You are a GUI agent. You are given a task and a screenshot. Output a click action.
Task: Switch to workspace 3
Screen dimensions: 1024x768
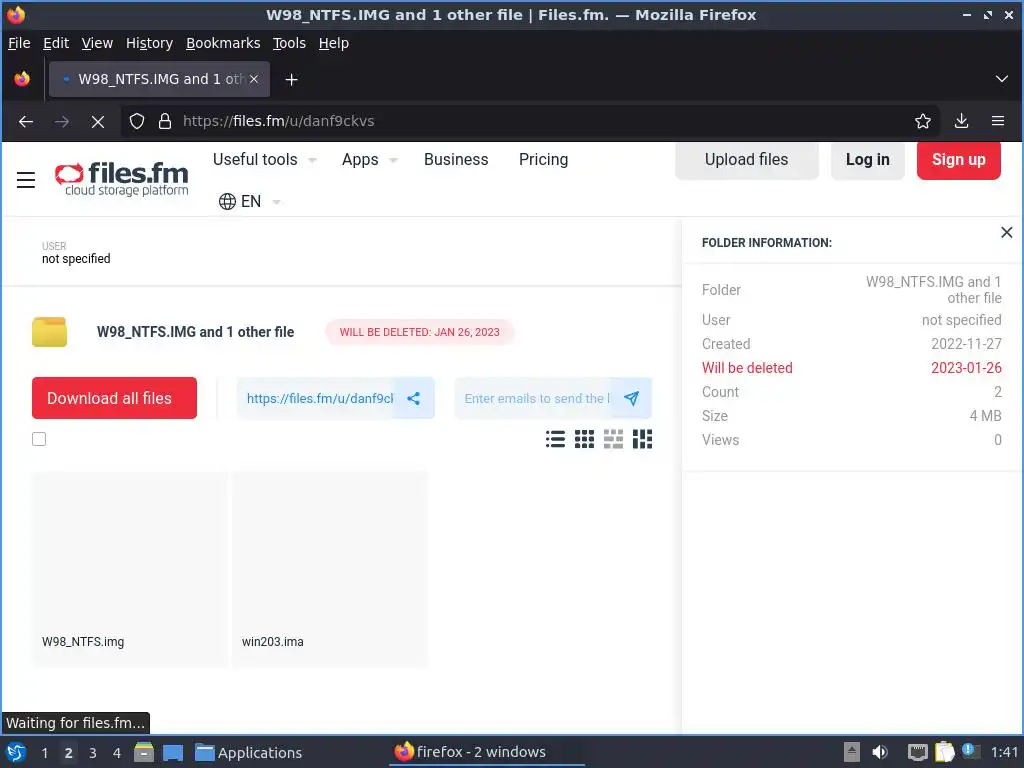point(93,753)
